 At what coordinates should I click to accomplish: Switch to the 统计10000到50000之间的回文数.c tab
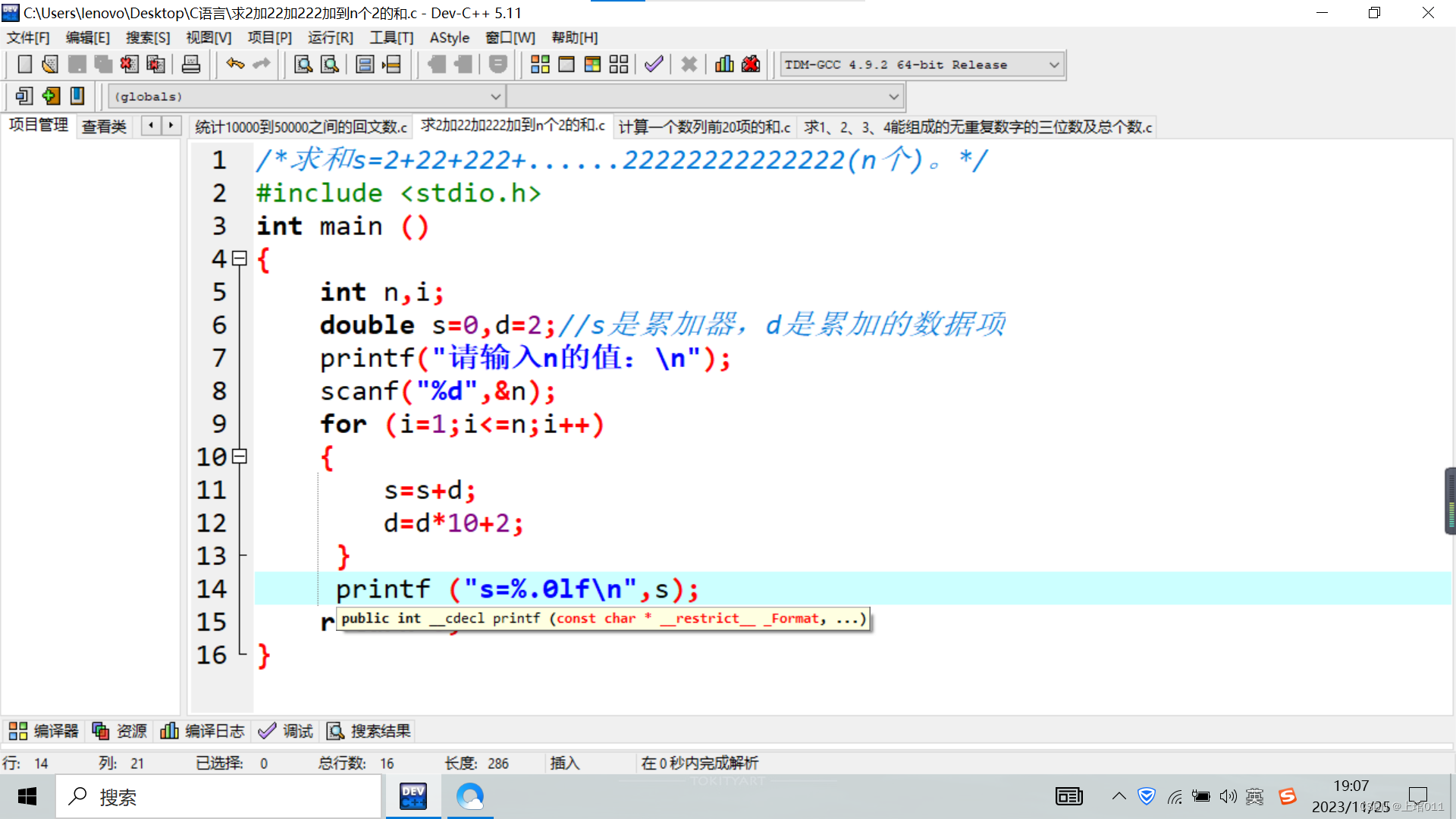tap(300, 127)
